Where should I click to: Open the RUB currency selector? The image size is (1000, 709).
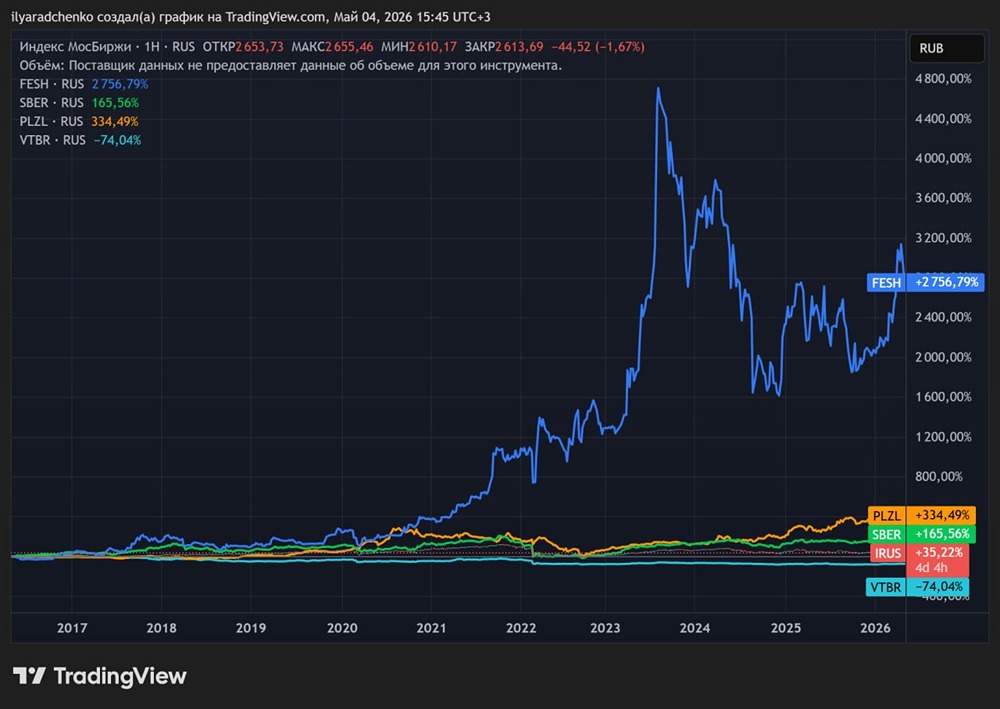(x=946, y=48)
